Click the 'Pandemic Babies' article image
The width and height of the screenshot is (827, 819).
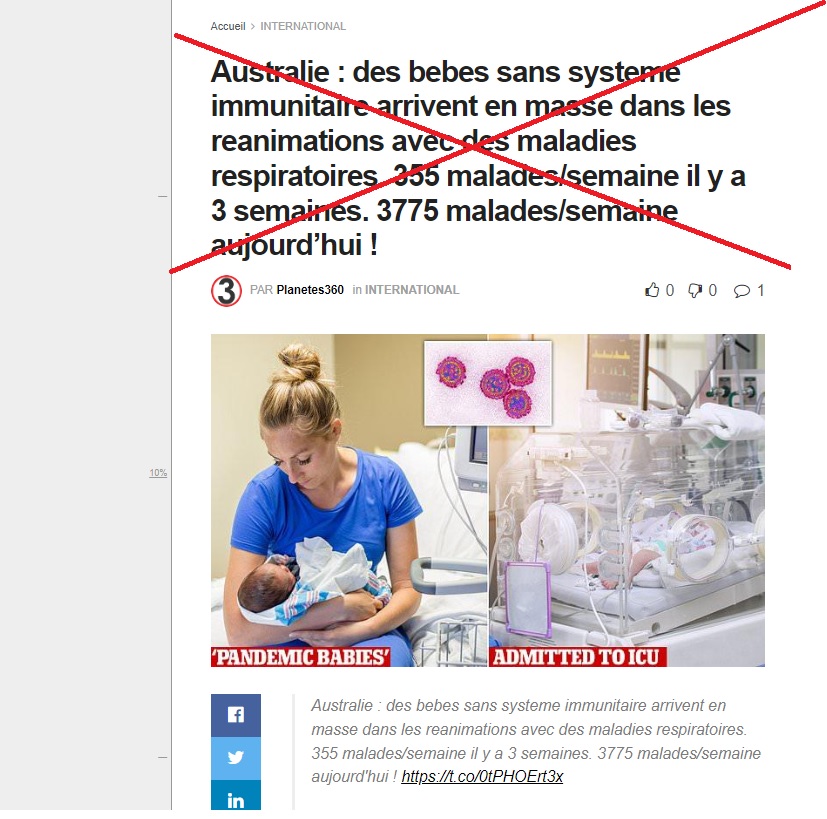pyautogui.click(x=349, y=500)
